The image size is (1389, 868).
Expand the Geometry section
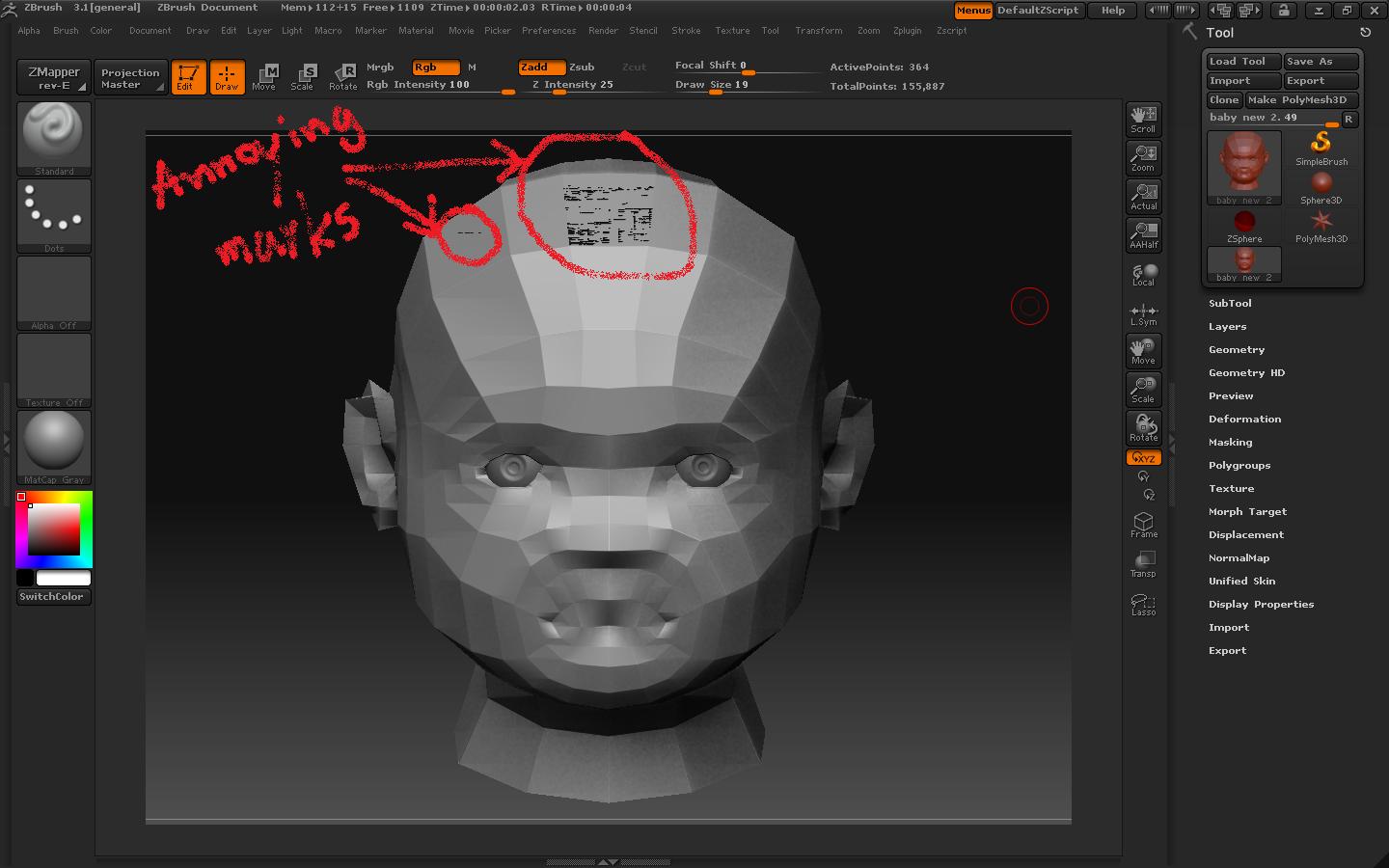(1237, 349)
